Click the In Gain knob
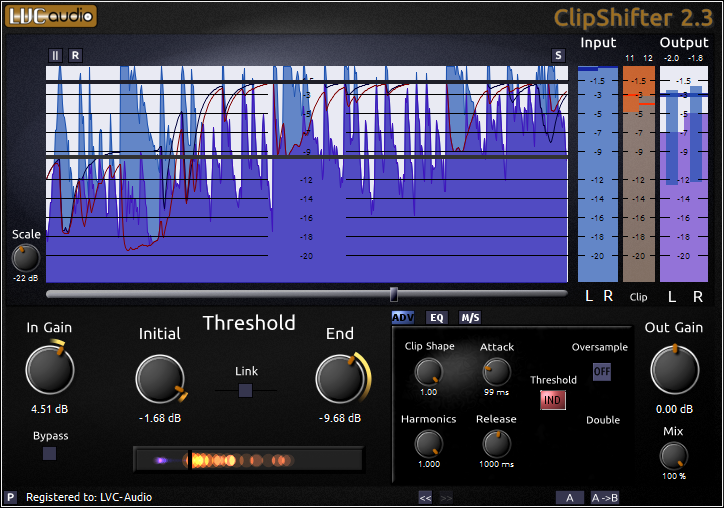Viewport: 724px width, 508px height. tap(49, 370)
